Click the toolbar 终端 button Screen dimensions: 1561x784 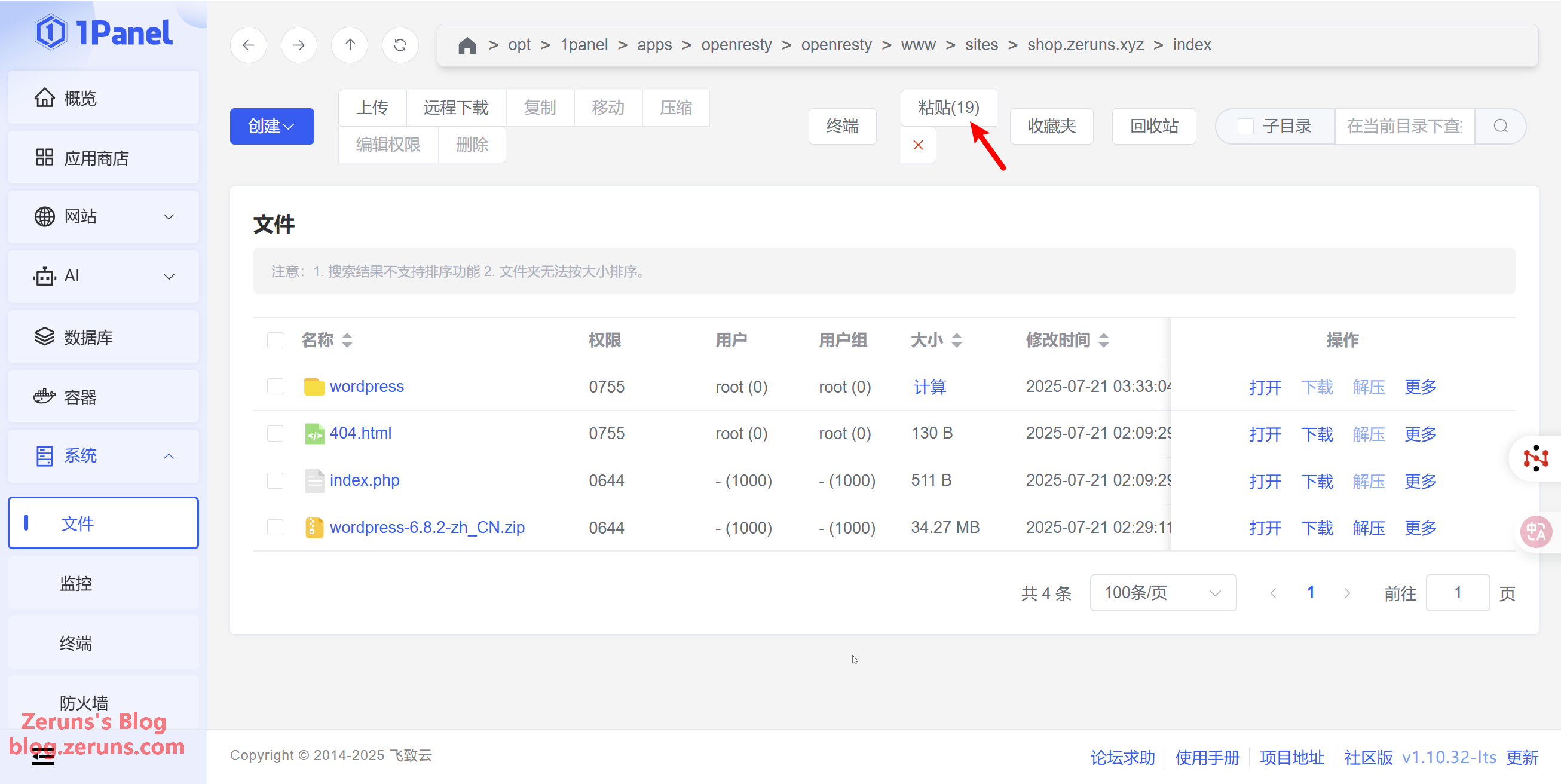[x=842, y=126]
